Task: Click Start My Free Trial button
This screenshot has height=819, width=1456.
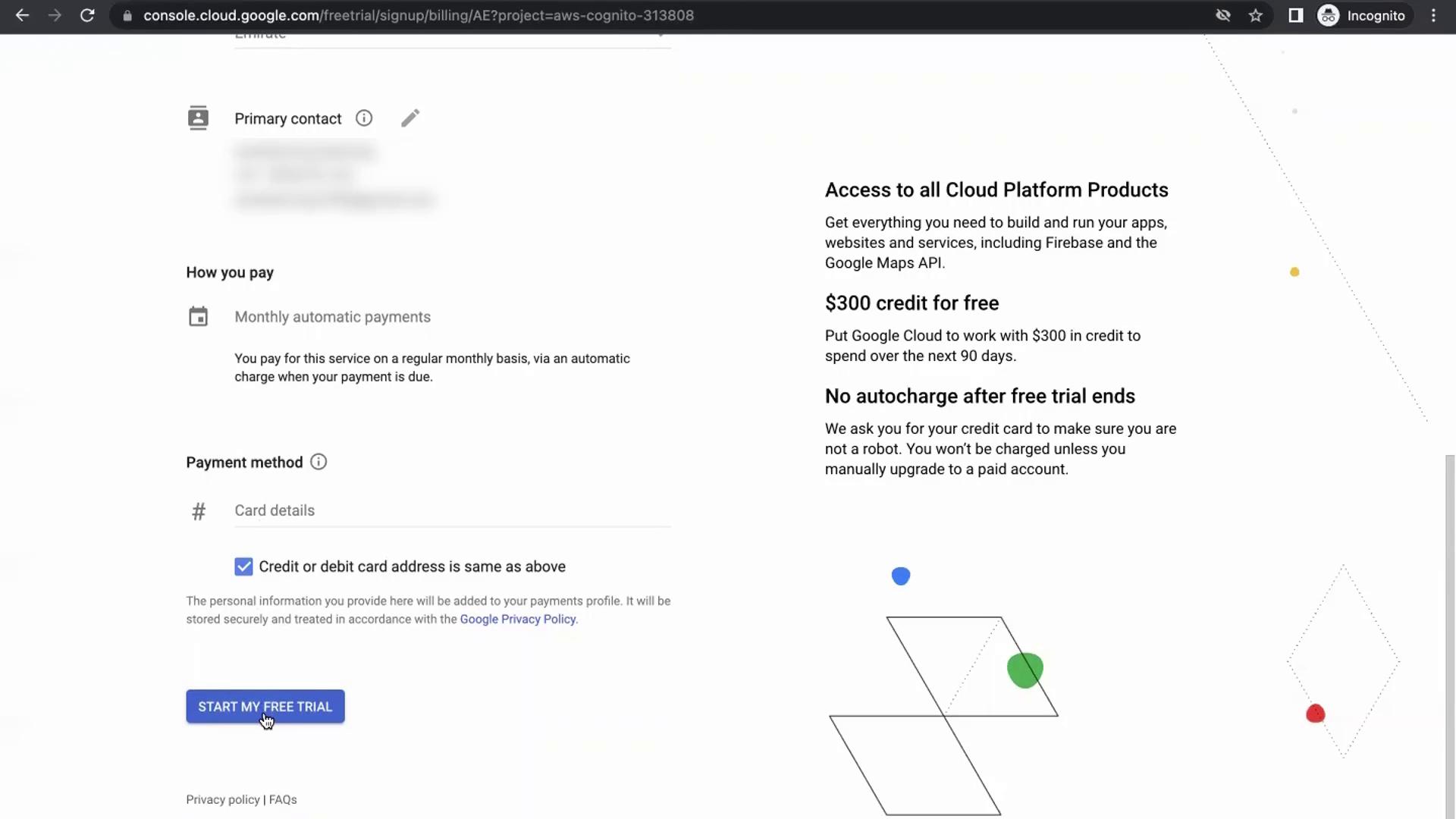Action: tap(265, 706)
